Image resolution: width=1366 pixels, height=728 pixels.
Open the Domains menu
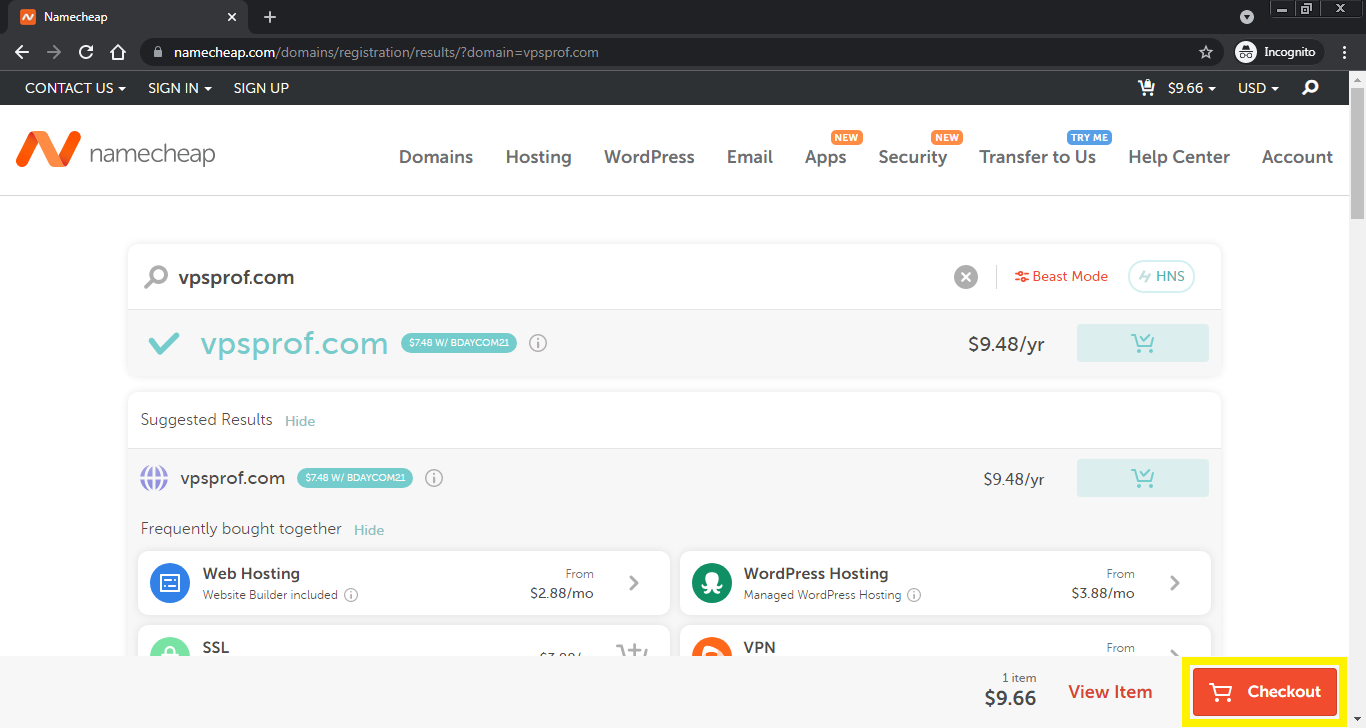[436, 157]
